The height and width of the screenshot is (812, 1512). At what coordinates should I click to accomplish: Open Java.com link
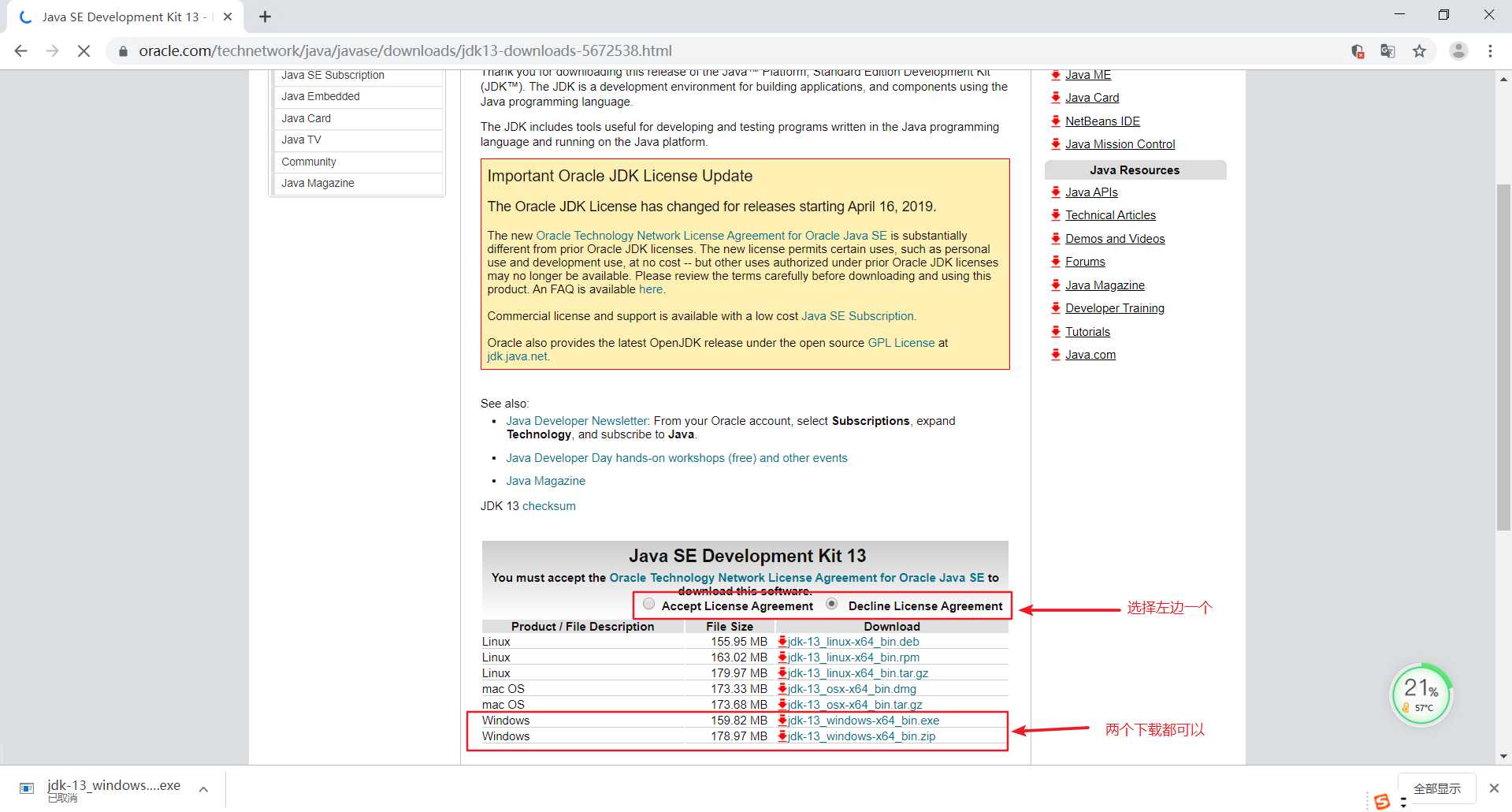[1090, 355]
